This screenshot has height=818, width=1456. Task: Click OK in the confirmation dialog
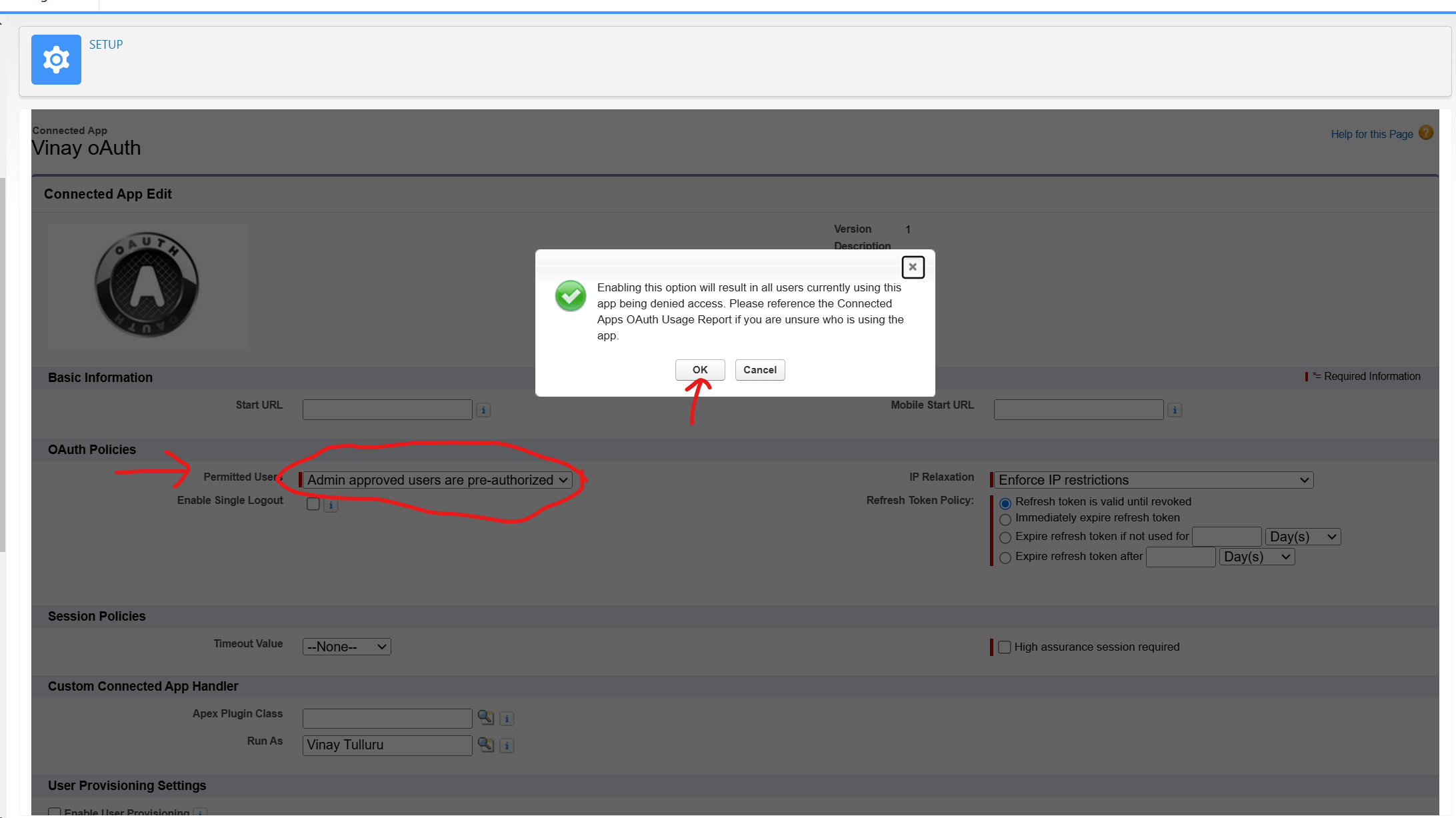pyautogui.click(x=700, y=369)
